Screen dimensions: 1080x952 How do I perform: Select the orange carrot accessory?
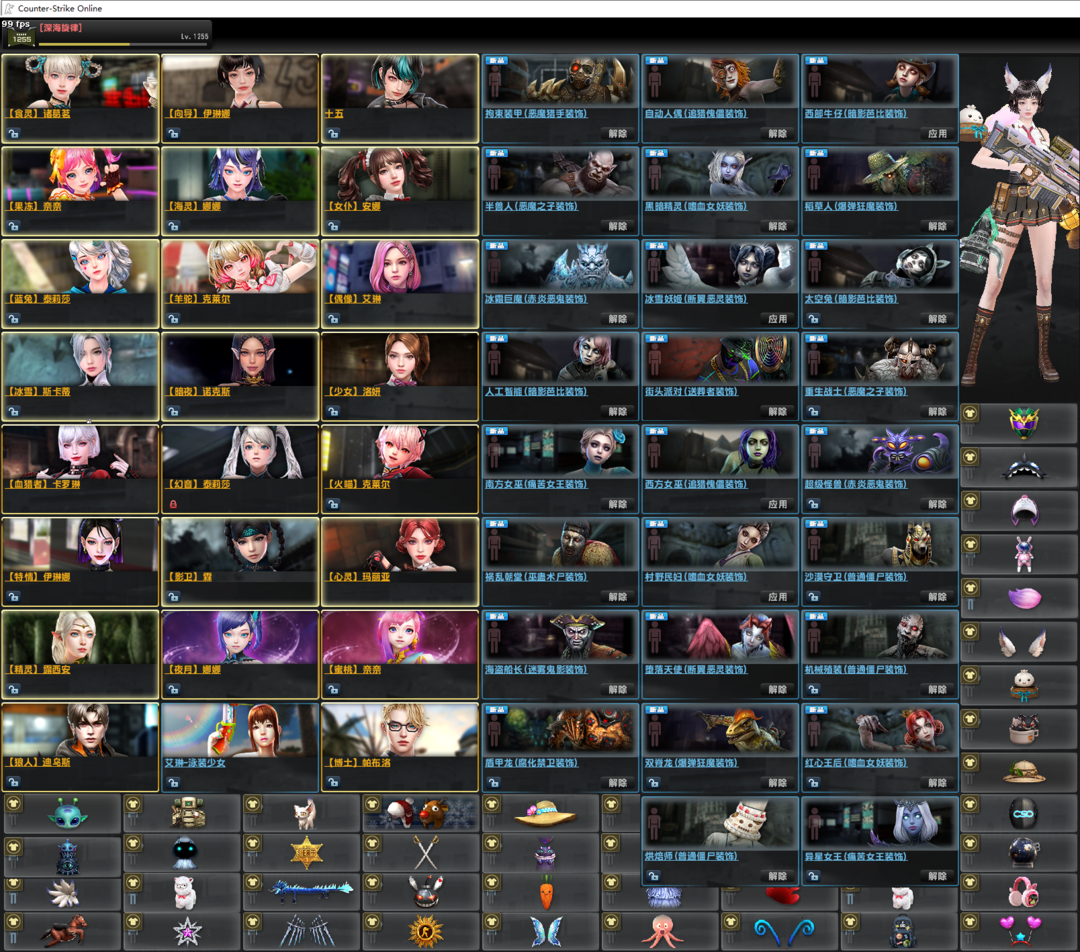[546, 894]
